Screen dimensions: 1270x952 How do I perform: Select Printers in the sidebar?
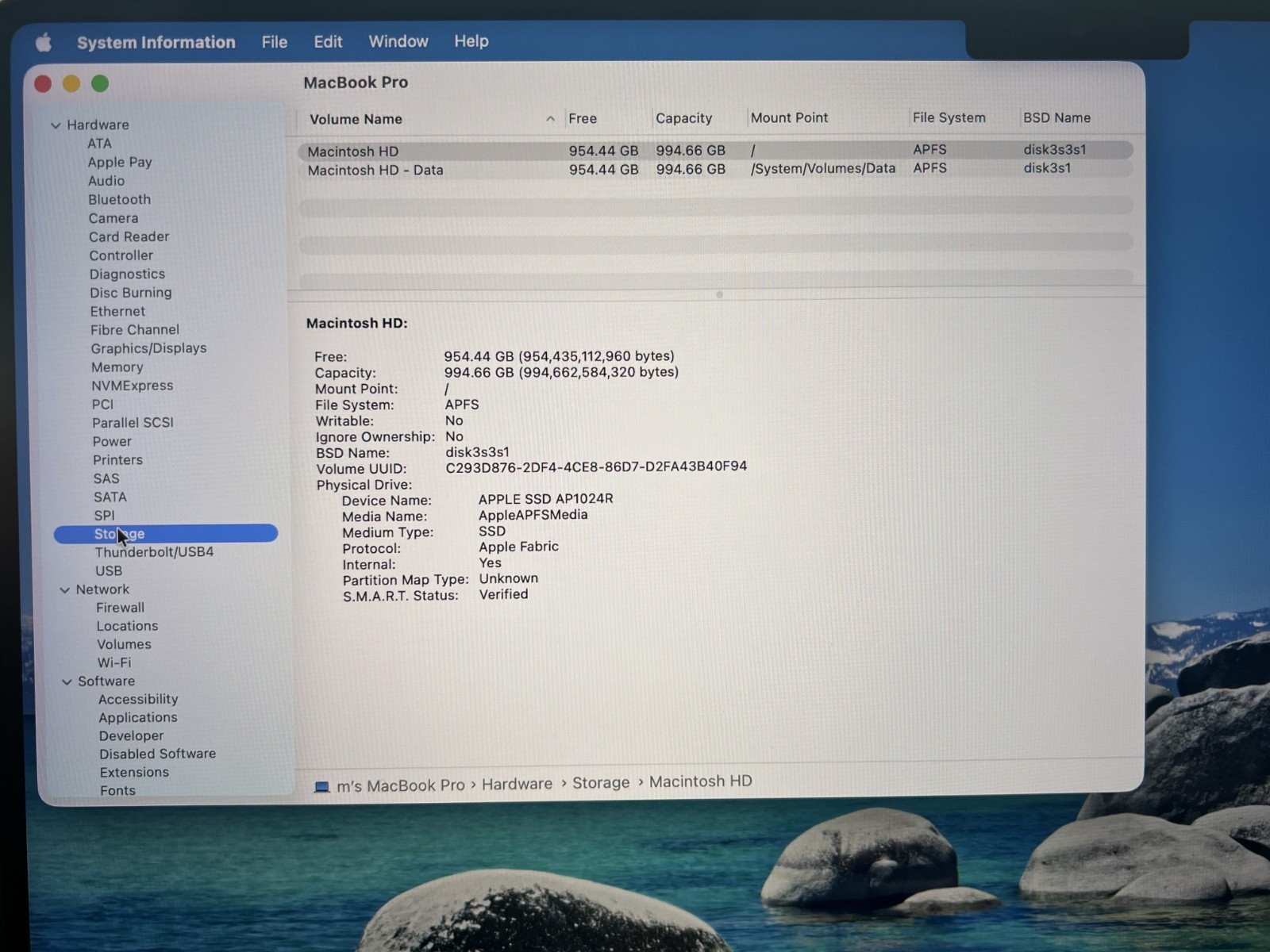(x=117, y=460)
